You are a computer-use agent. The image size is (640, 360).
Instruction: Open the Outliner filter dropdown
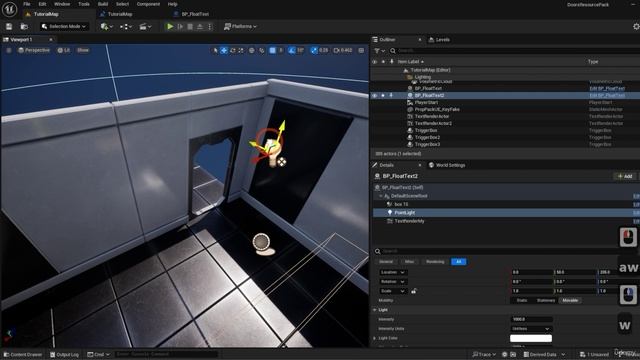[x=380, y=51]
